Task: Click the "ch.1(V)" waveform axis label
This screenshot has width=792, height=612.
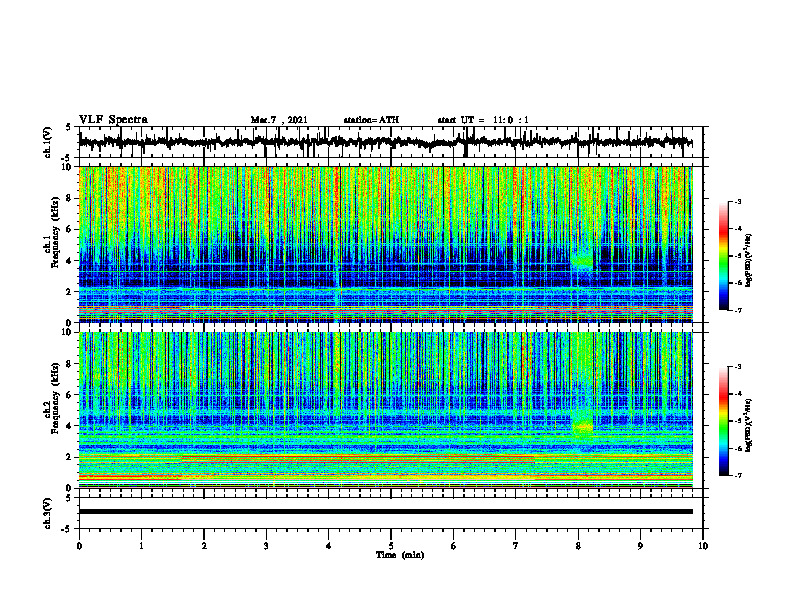Action: (x=48, y=142)
